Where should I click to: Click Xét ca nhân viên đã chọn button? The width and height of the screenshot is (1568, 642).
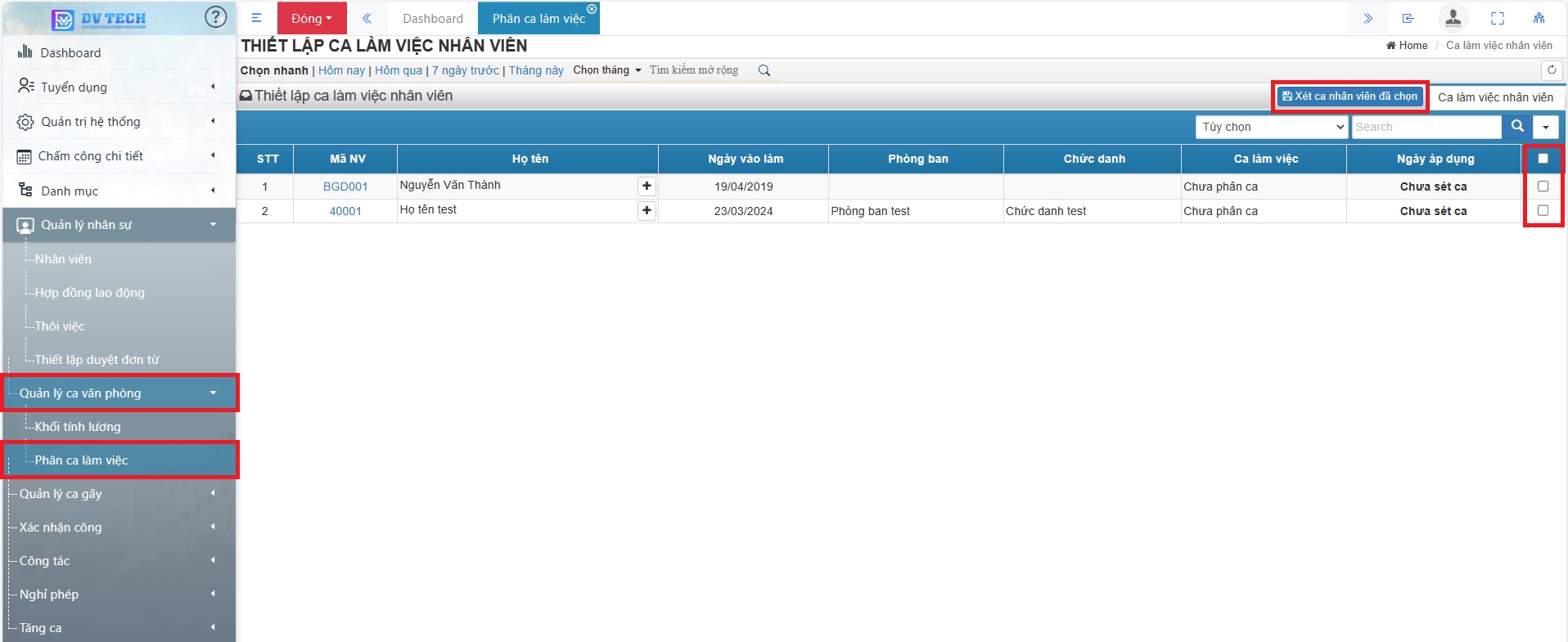1349,97
